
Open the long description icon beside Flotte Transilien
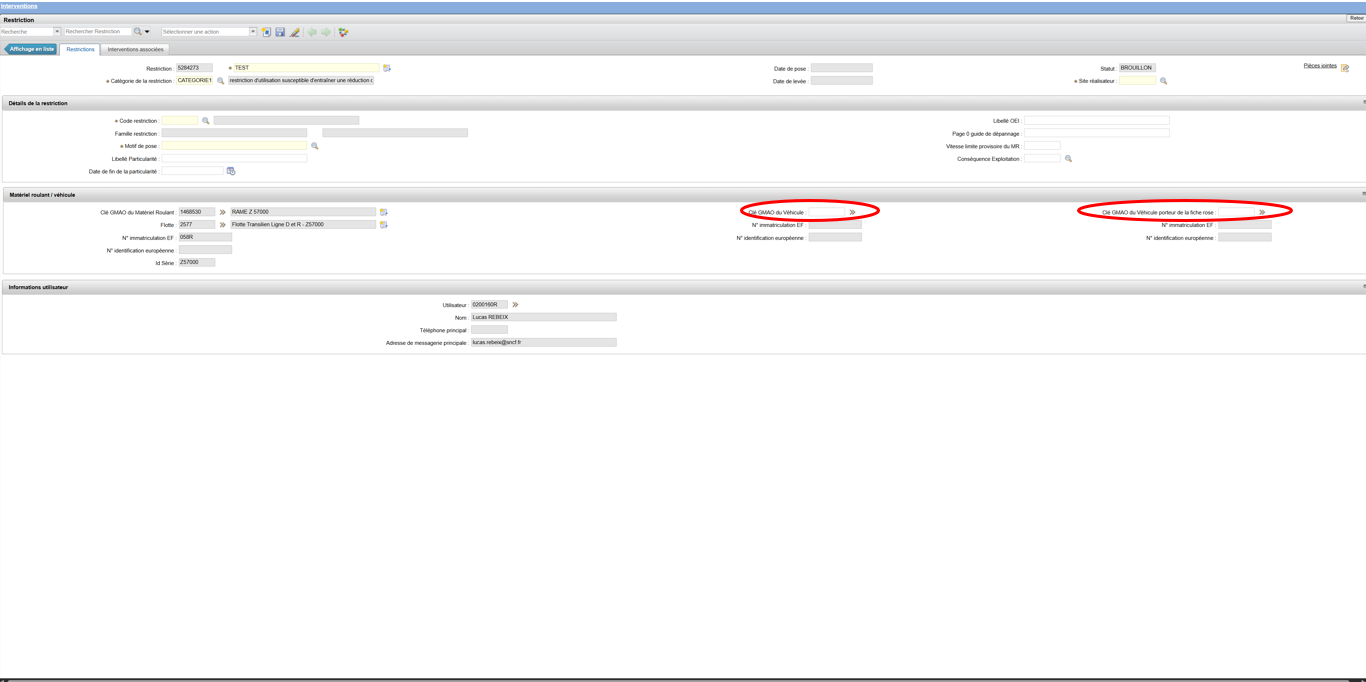[x=383, y=225]
